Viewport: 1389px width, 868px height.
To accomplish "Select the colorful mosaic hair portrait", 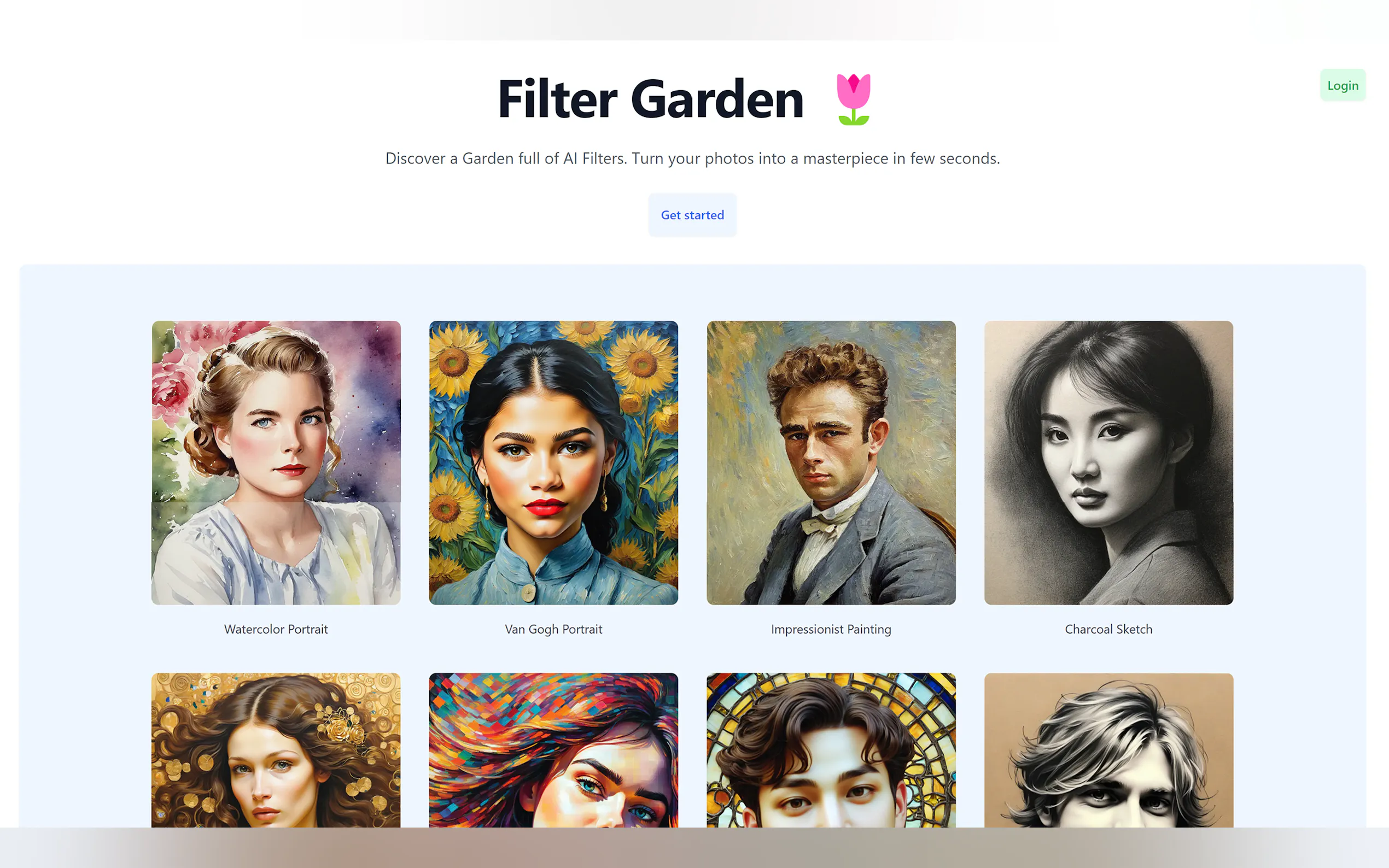I will coord(553,750).
